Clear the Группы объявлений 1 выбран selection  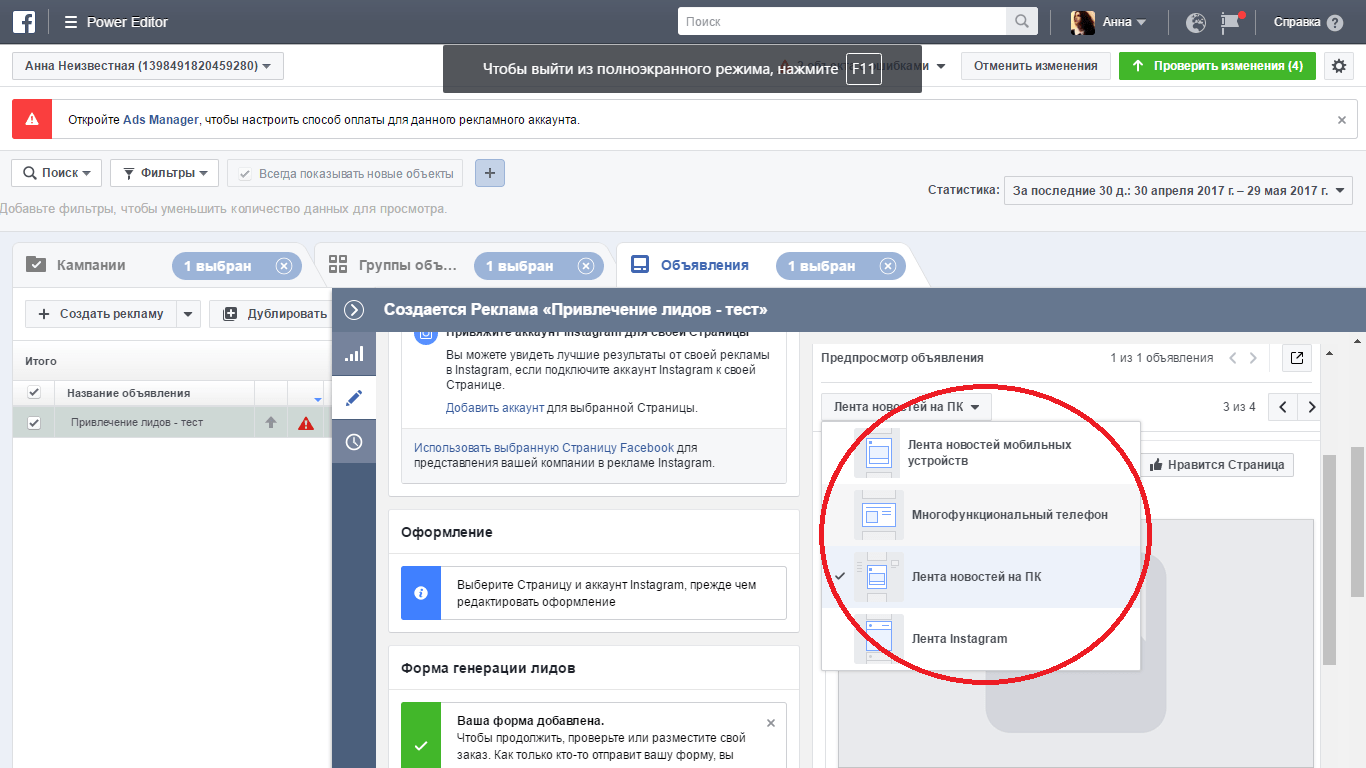tap(586, 266)
